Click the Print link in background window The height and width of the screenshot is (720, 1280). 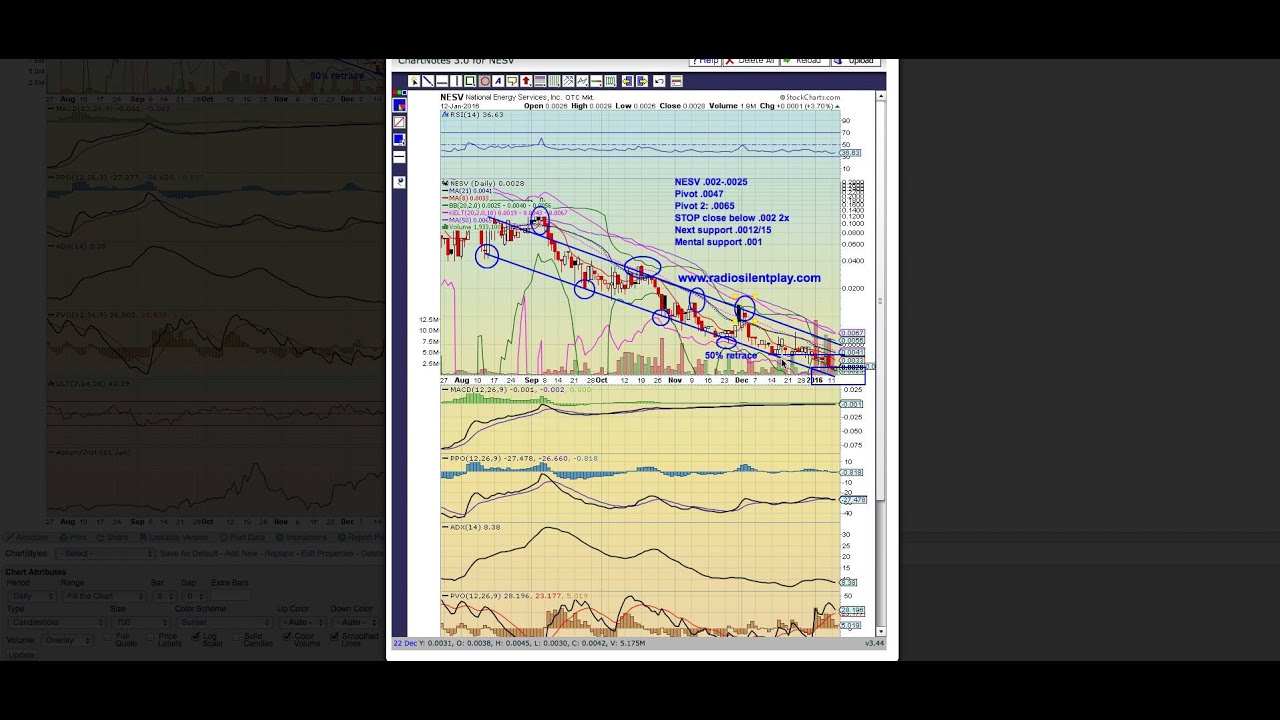(x=73, y=537)
